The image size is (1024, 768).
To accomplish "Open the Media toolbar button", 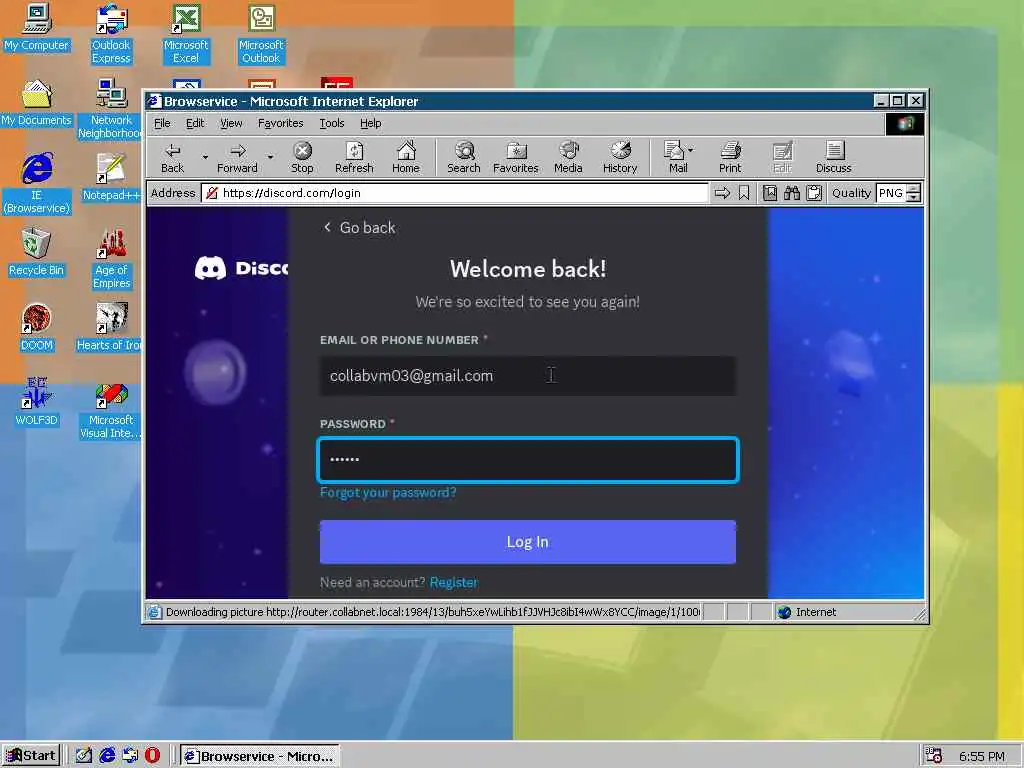I will point(568,158).
